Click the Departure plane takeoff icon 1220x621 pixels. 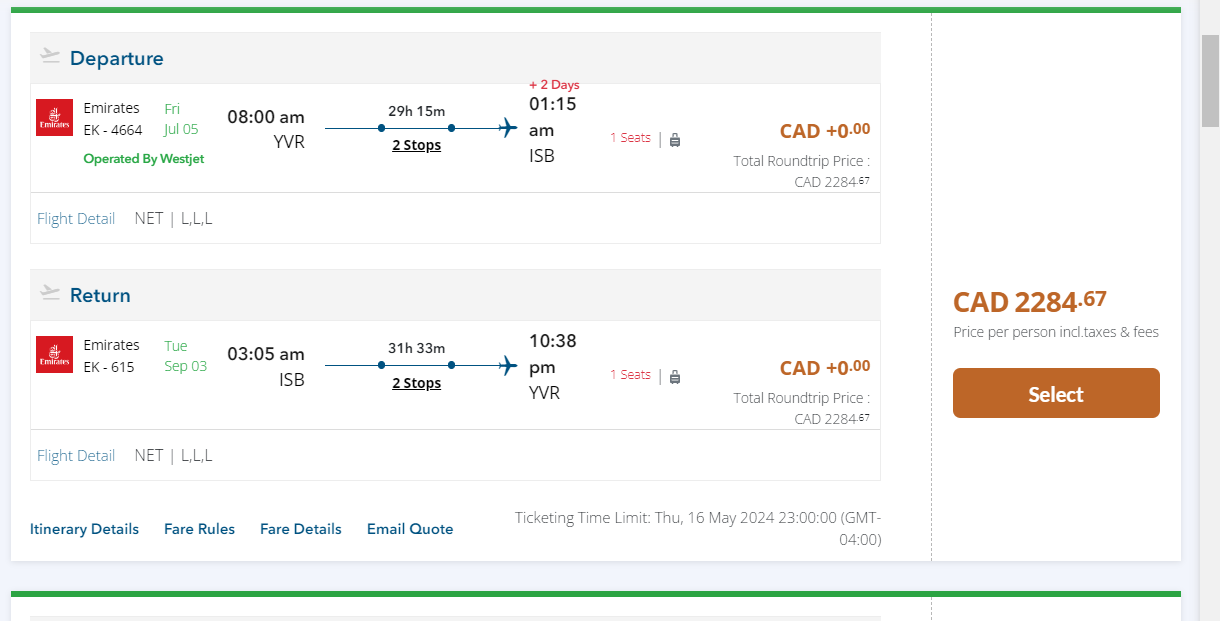(x=50, y=55)
